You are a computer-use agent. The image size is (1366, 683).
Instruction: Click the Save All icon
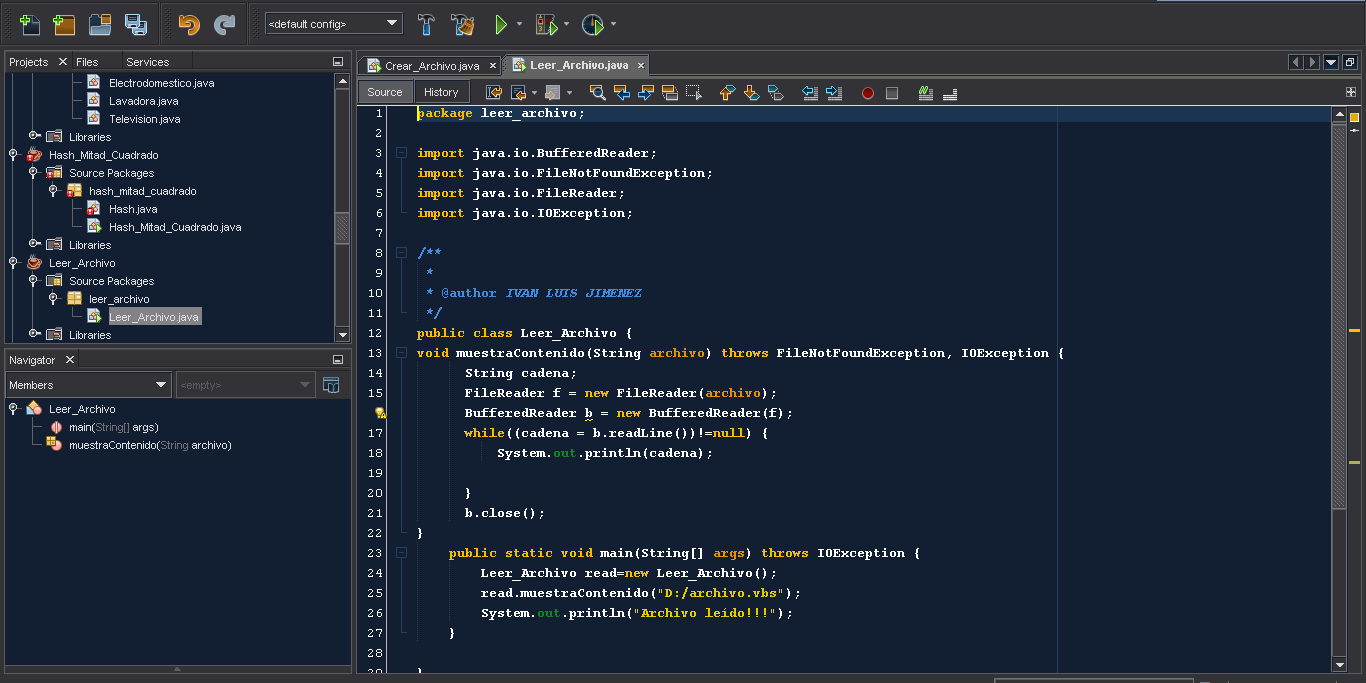click(x=135, y=24)
